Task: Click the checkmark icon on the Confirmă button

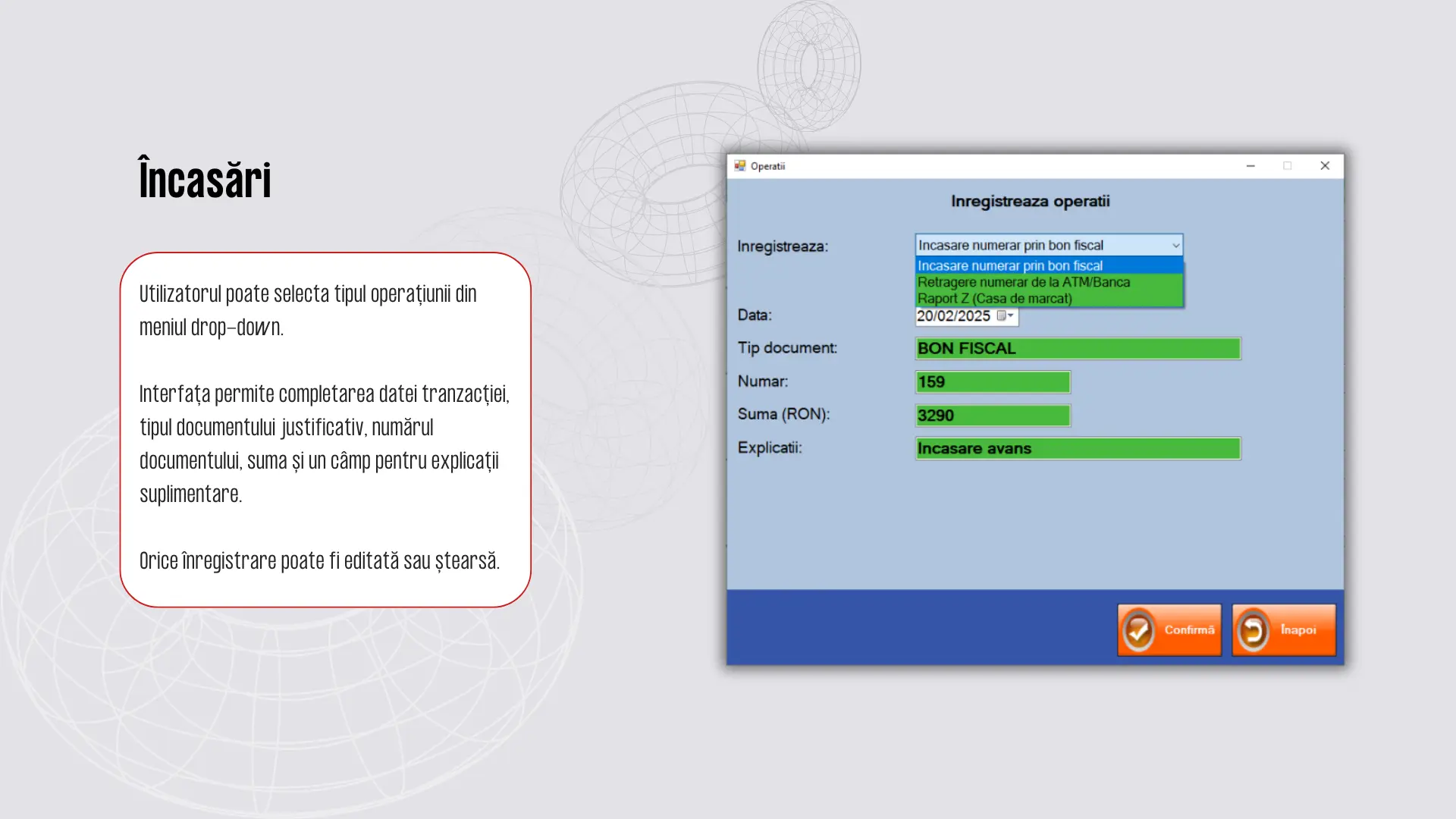Action: (x=1138, y=631)
